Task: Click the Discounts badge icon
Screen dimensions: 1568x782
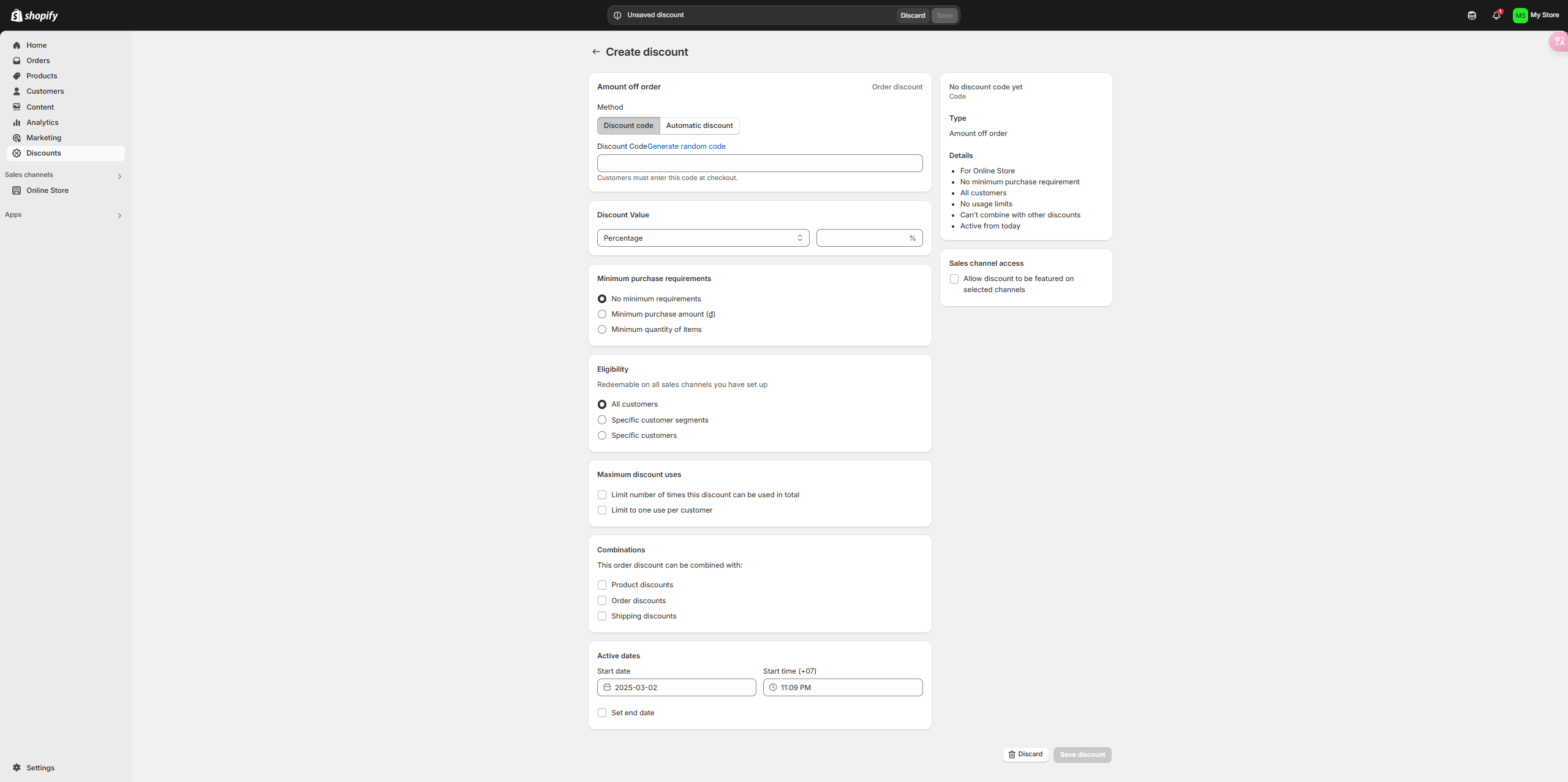Action: pos(17,153)
